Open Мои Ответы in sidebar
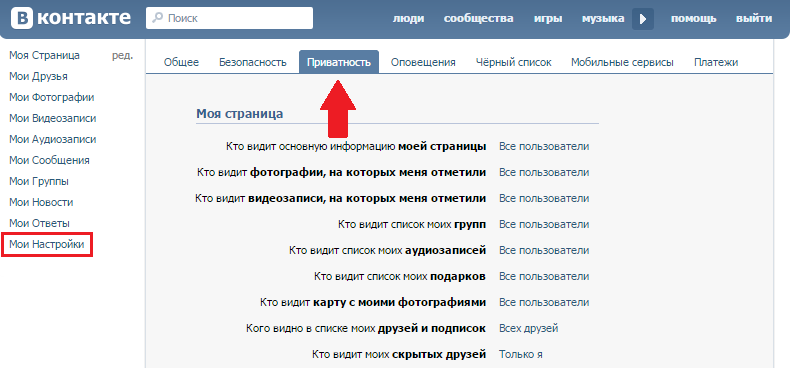This screenshot has width=791, height=368. pyautogui.click(x=39, y=223)
